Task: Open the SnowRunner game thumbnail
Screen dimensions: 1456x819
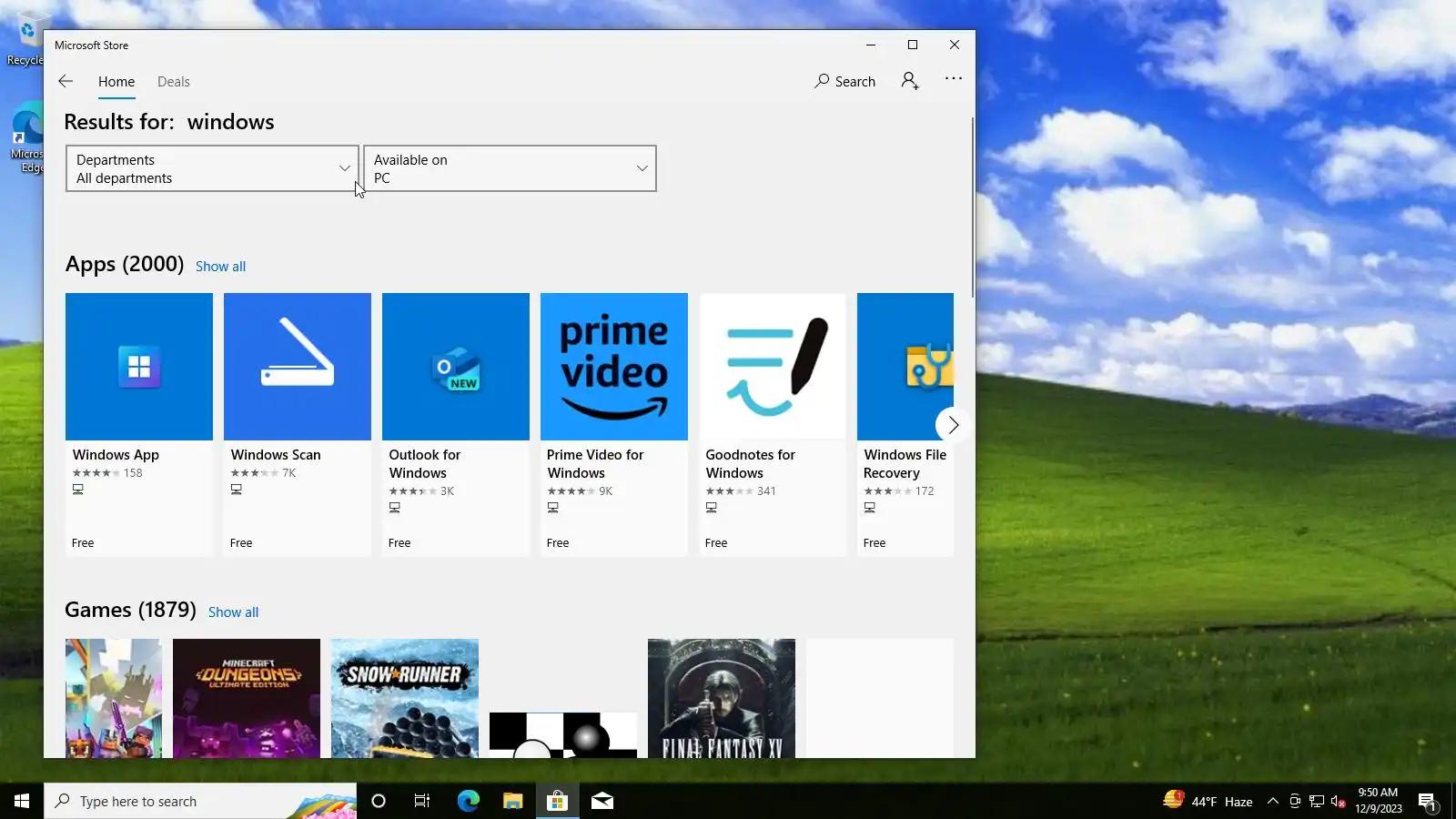Action: pos(405,698)
